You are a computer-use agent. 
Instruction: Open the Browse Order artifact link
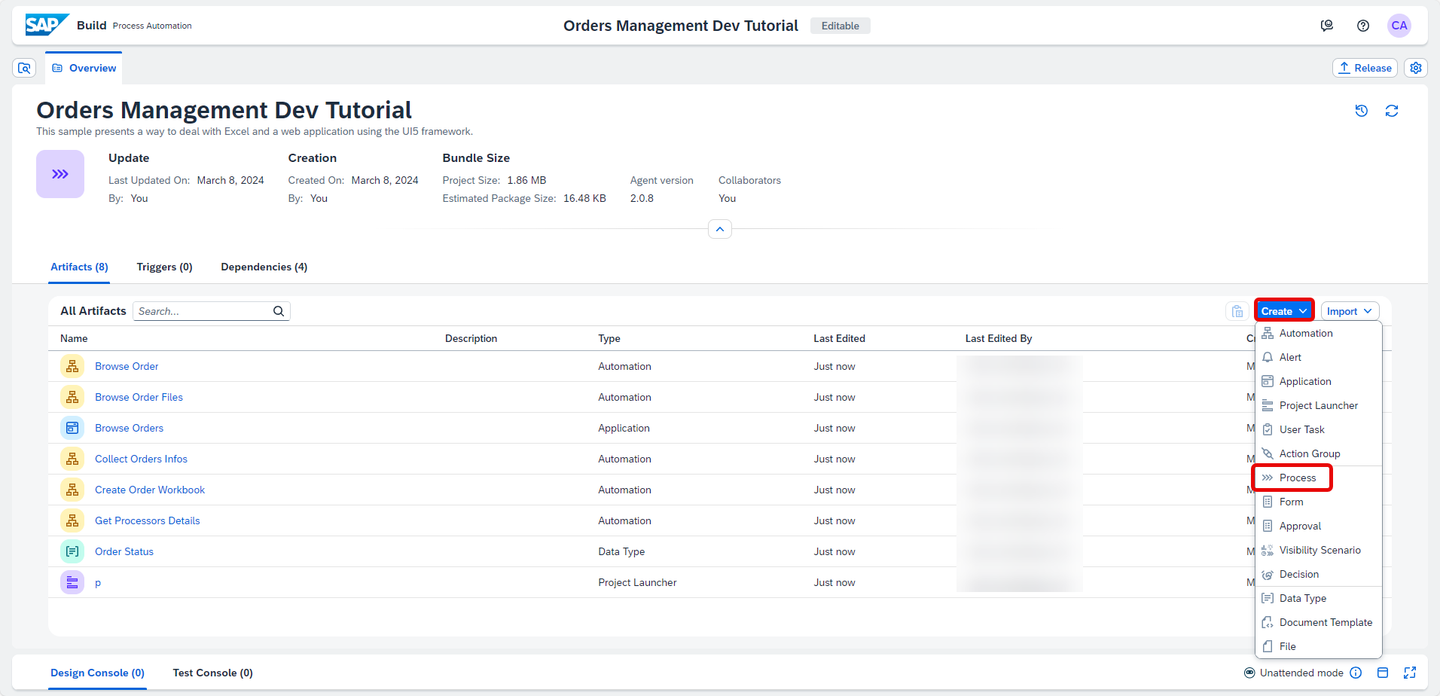click(127, 366)
